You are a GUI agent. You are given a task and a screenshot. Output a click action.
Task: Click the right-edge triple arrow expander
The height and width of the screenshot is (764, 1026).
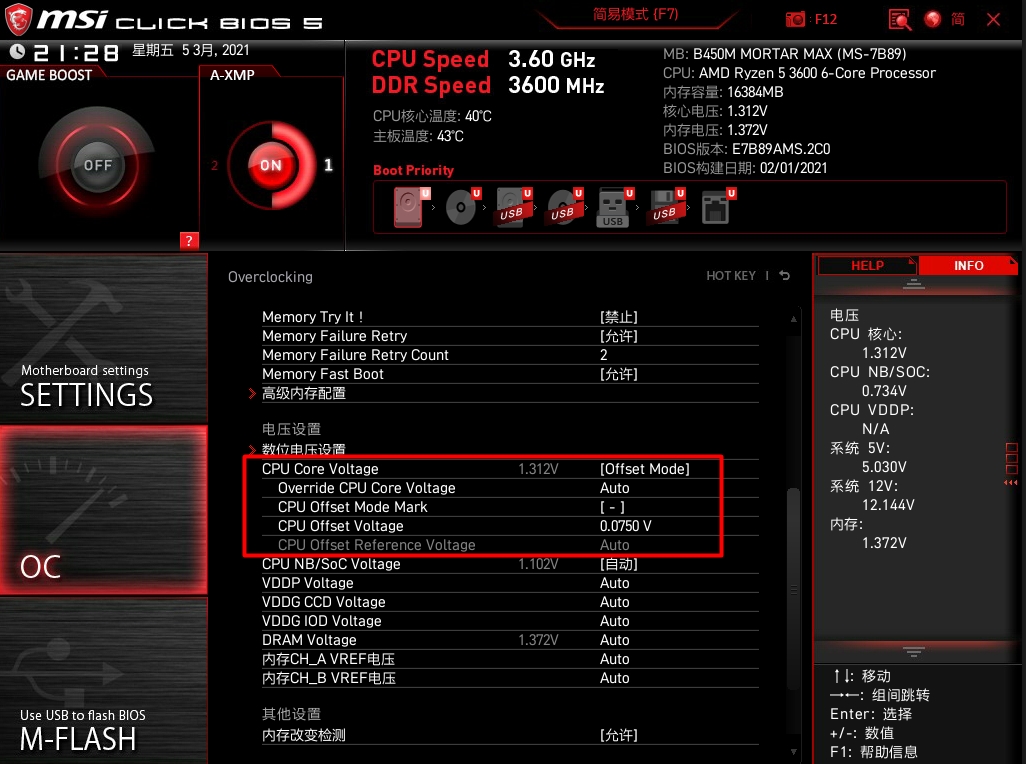[1011, 482]
